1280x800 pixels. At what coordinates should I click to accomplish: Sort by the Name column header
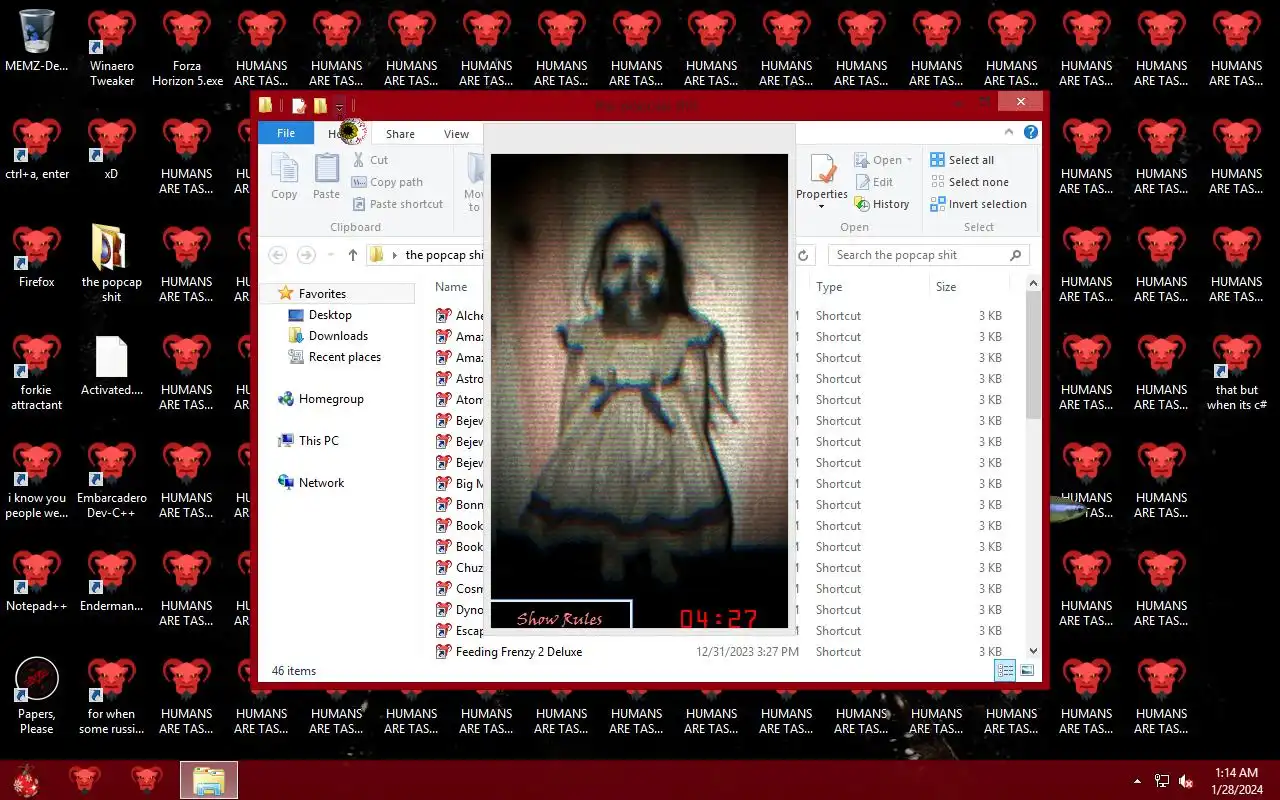pyautogui.click(x=451, y=287)
